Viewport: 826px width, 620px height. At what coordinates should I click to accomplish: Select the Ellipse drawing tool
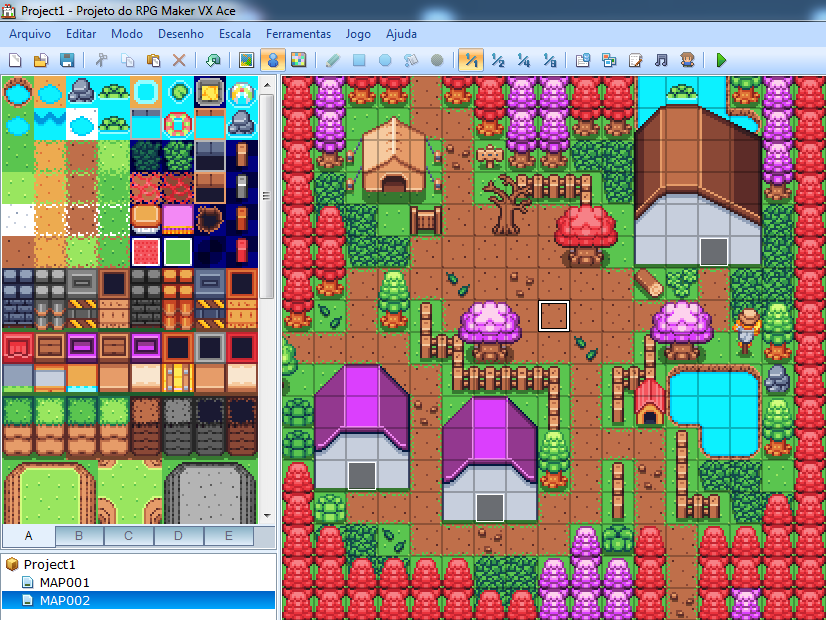point(385,60)
